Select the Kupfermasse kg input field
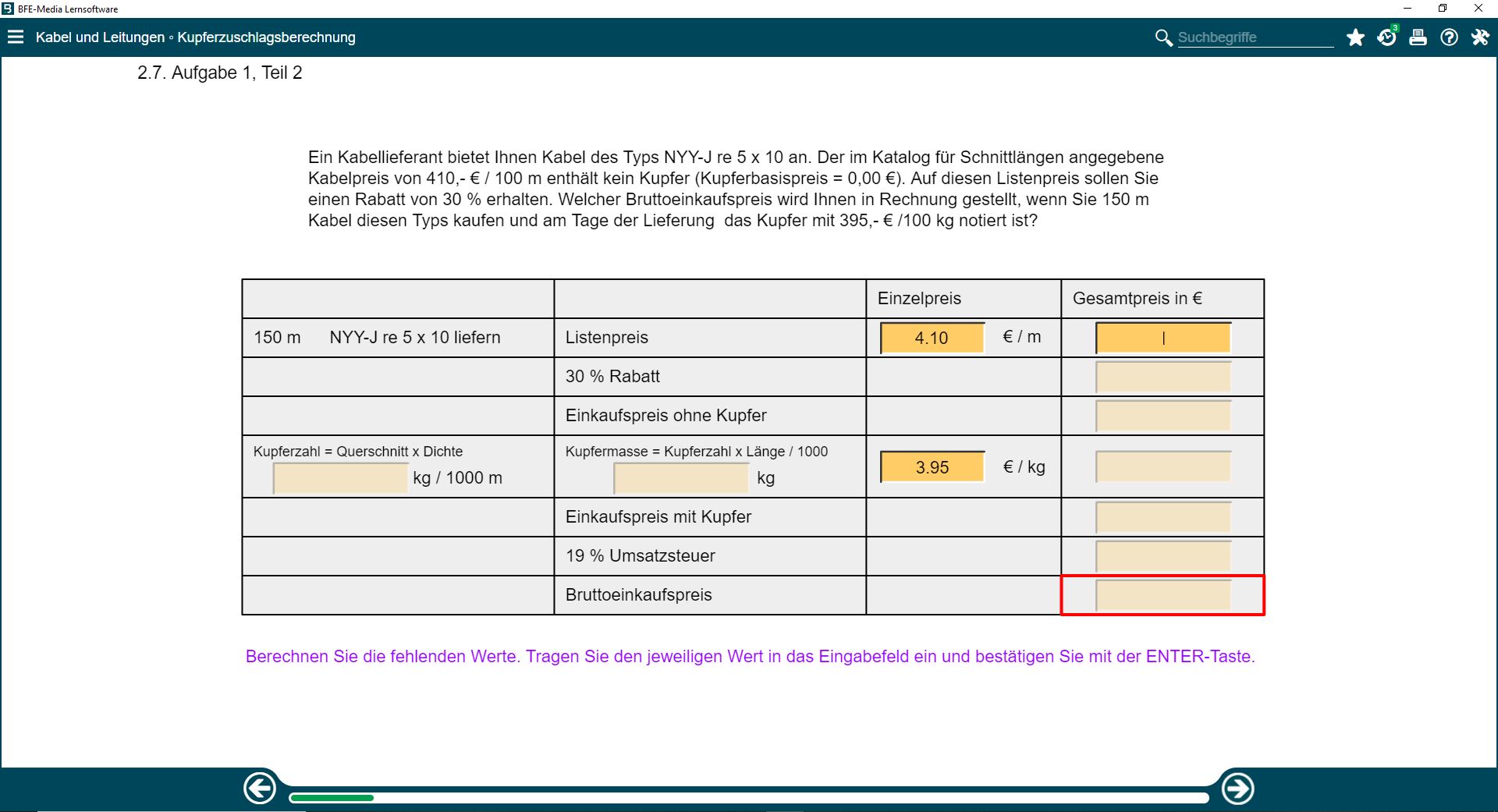This screenshot has height=812, width=1498. point(681,478)
